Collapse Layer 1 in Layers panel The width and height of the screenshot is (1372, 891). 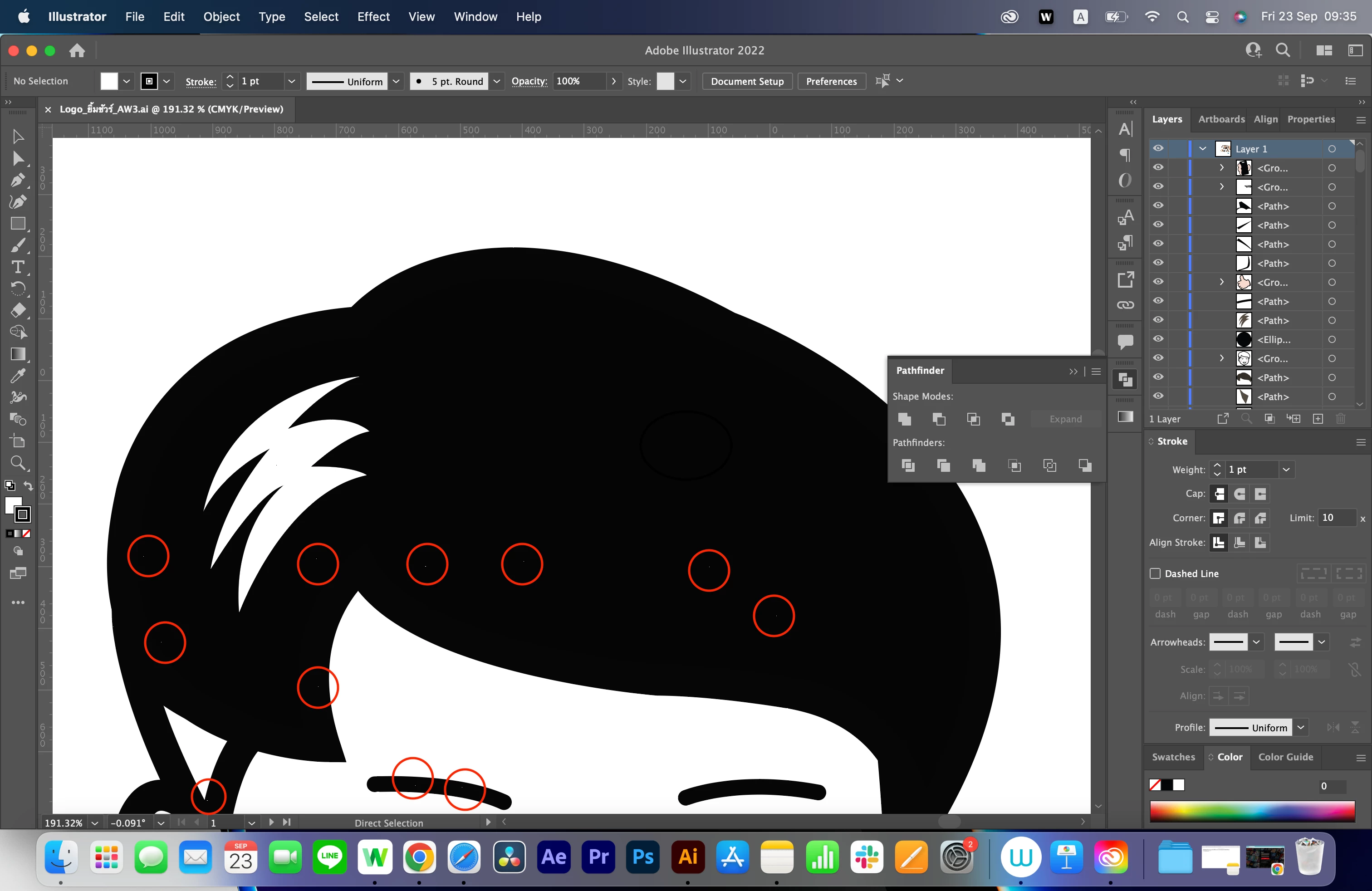(x=1202, y=149)
